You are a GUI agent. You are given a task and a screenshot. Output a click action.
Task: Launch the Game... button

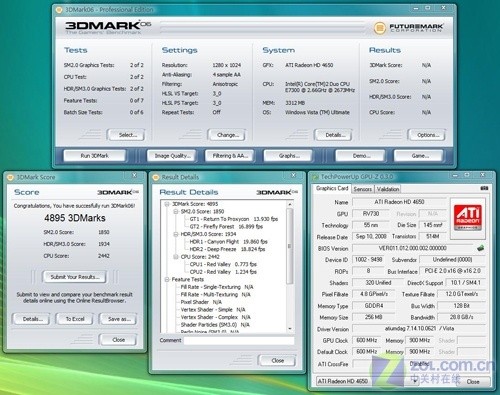[x=419, y=156]
